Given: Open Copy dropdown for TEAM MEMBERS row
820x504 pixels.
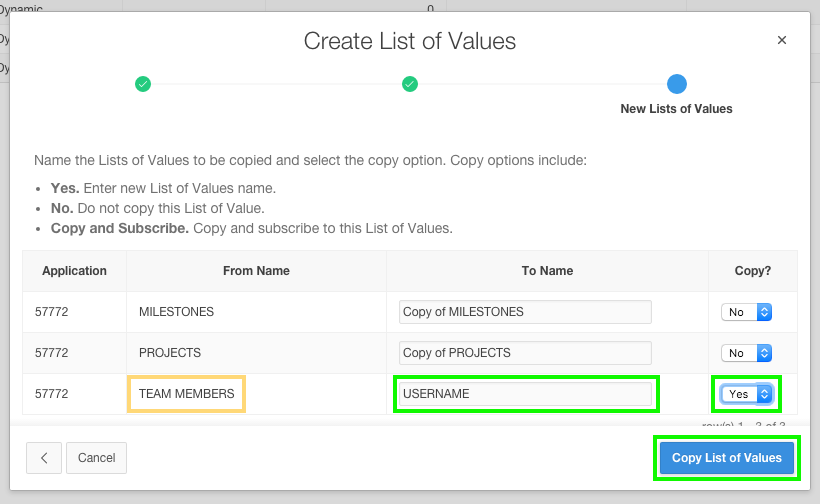Looking at the screenshot, I should [746, 394].
